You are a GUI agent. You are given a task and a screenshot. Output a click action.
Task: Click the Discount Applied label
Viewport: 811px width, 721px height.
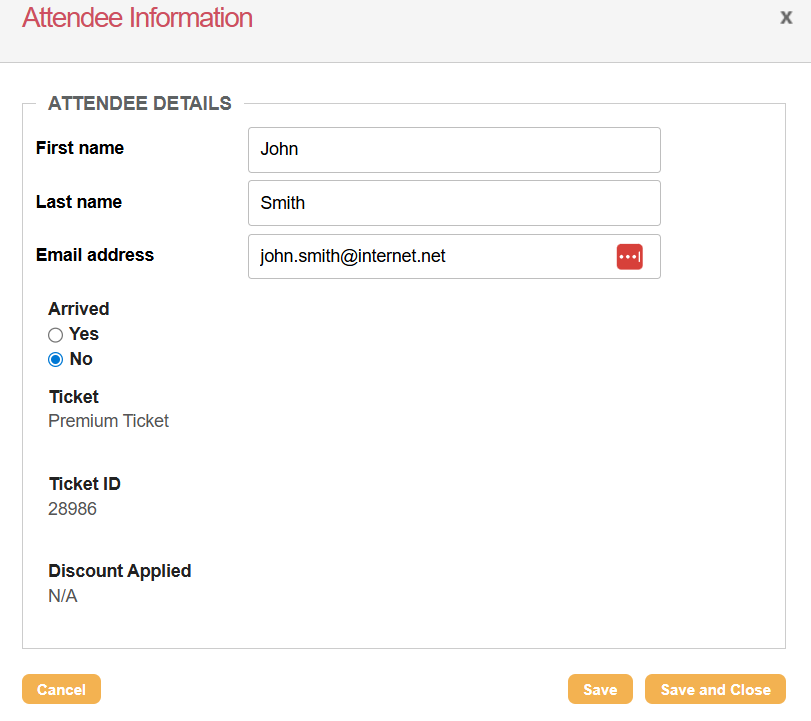[x=120, y=571]
